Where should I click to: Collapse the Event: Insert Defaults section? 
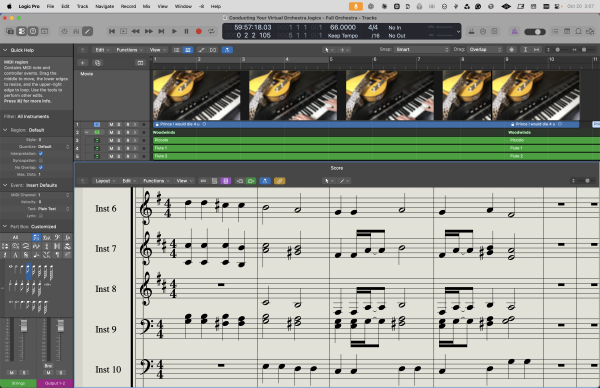(5, 185)
